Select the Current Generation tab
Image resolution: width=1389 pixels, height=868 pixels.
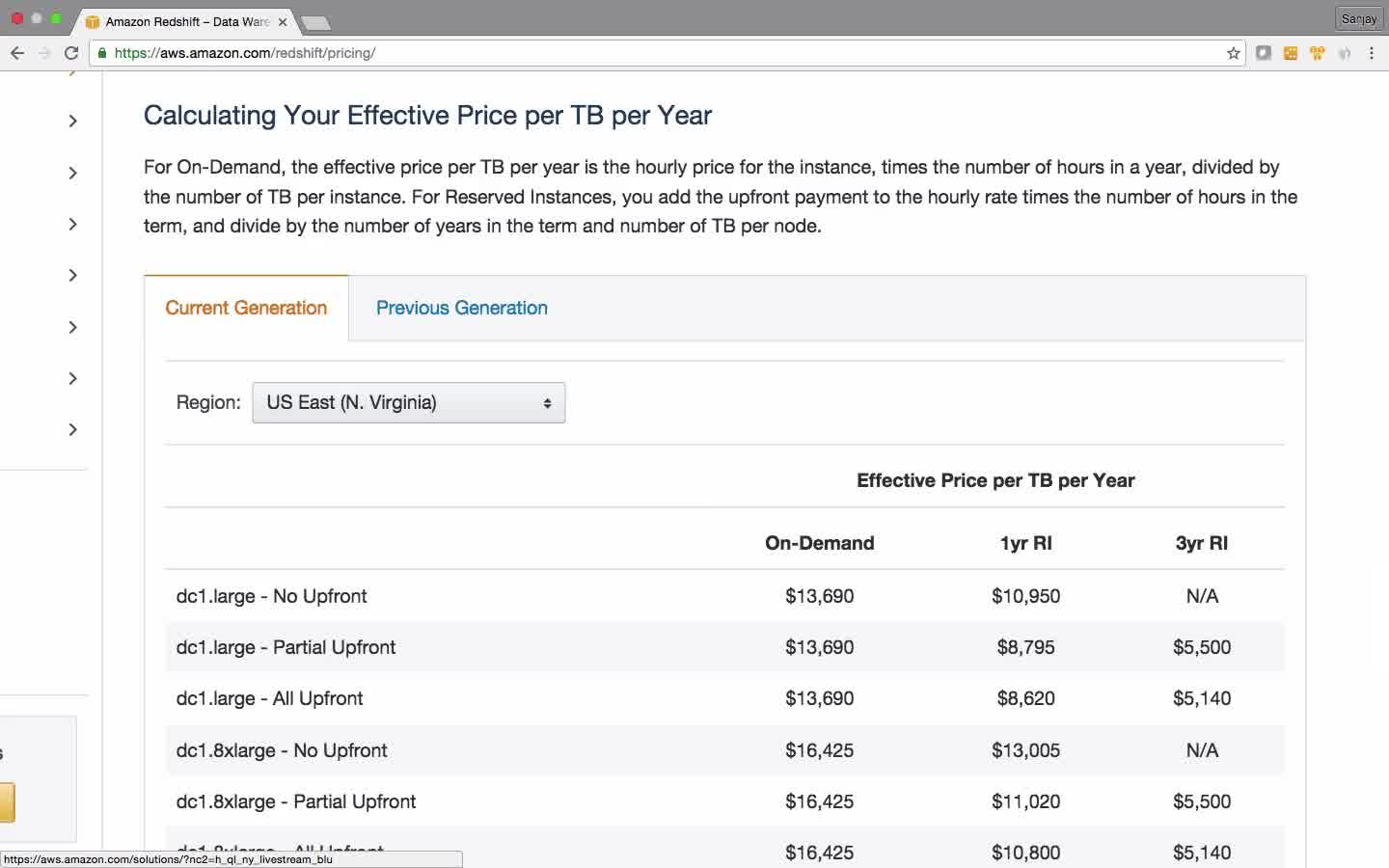point(246,308)
